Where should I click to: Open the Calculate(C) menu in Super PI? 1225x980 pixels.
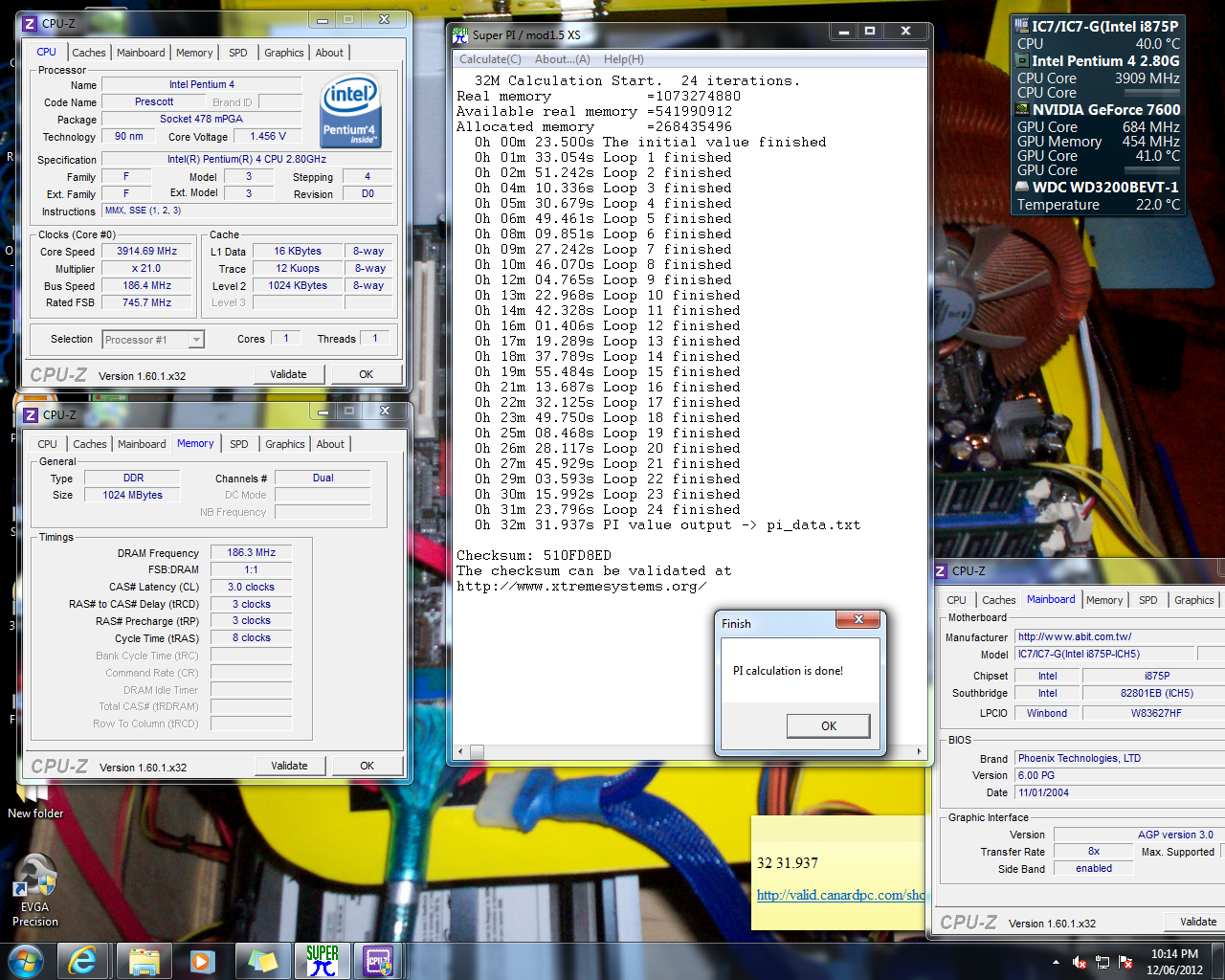[x=491, y=59]
